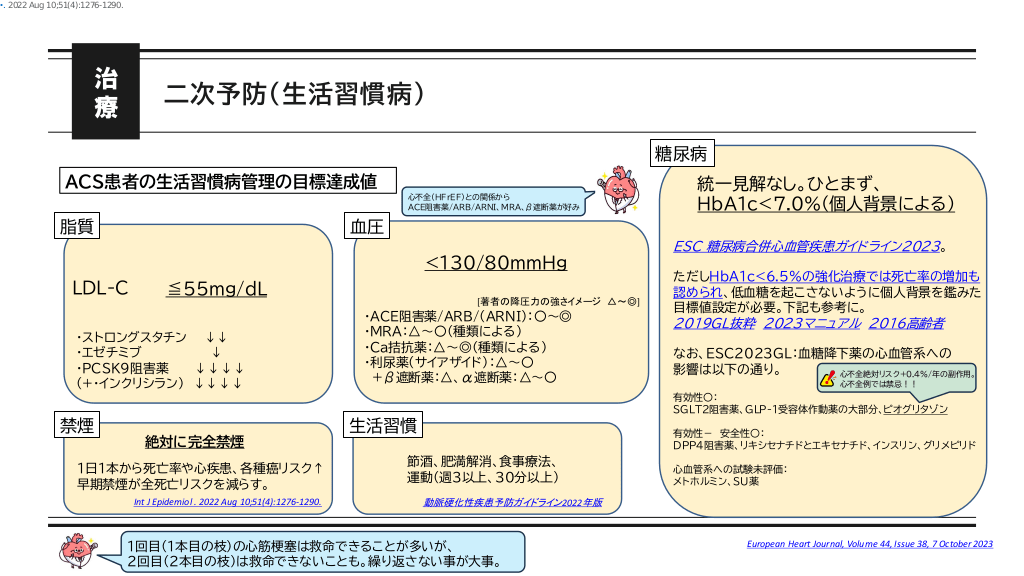1024x576 pixels.
Task: Click the 禁煙 section label
Action: [76, 426]
